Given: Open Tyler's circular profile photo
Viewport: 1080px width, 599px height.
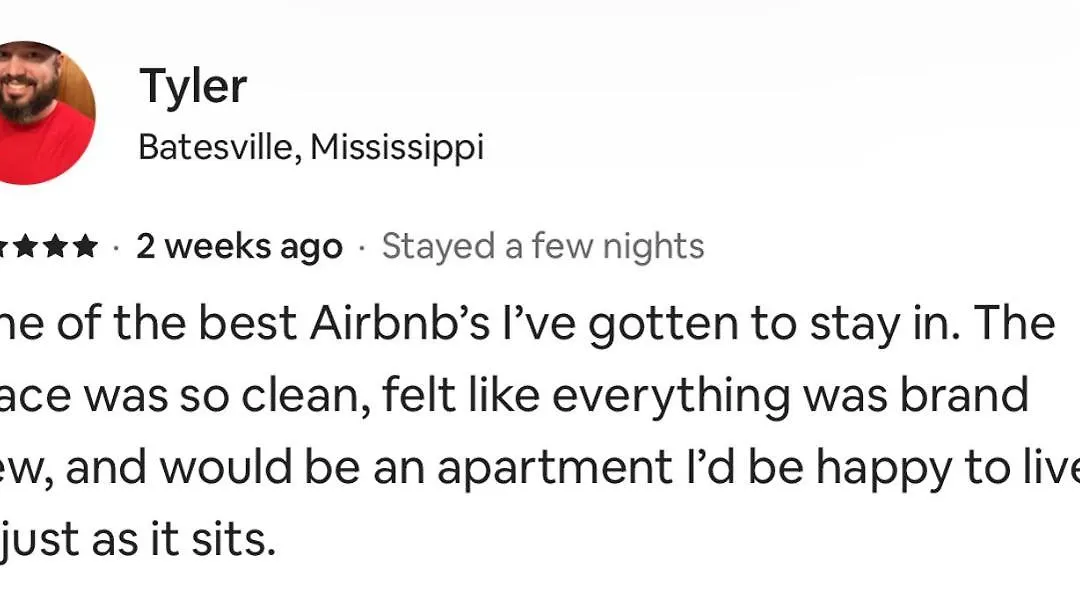Looking at the screenshot, I should [43, 113].
